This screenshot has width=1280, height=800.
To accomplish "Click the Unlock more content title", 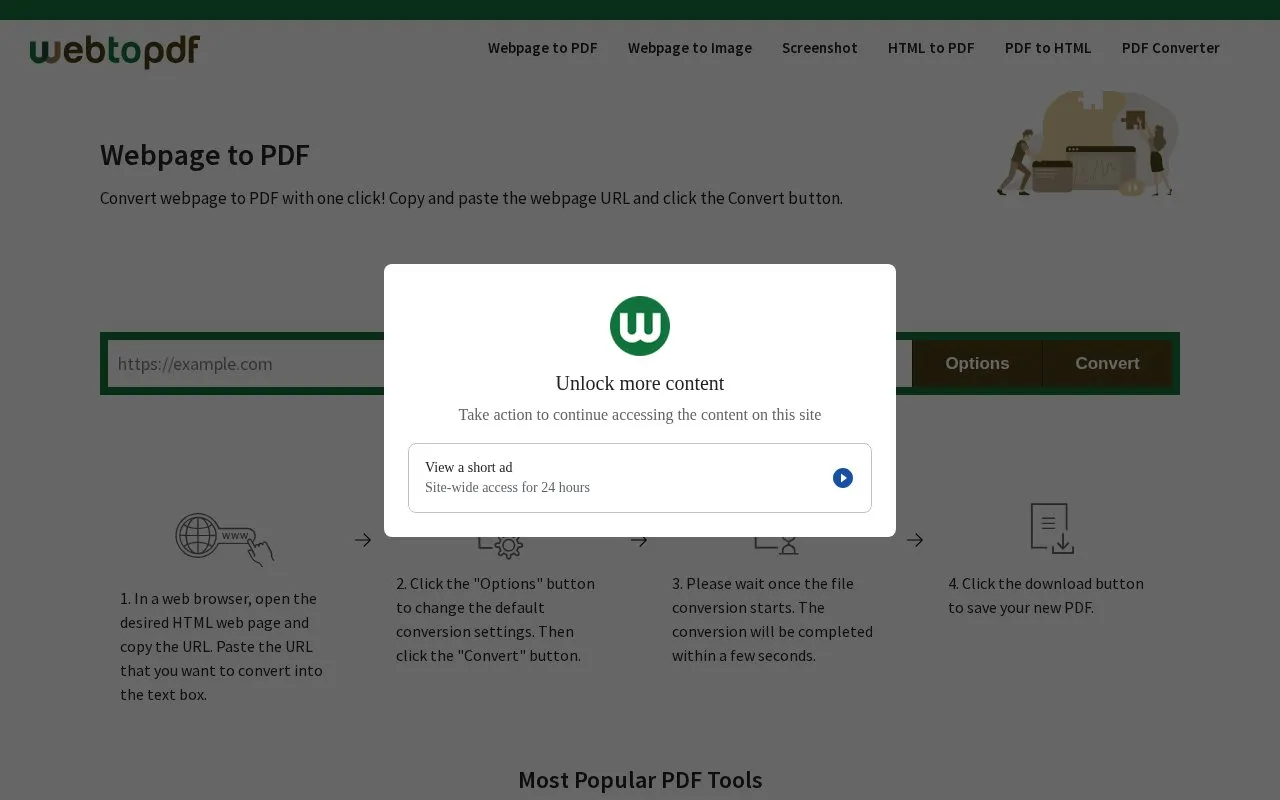I will pyautogui.click(x=640, y=383).
